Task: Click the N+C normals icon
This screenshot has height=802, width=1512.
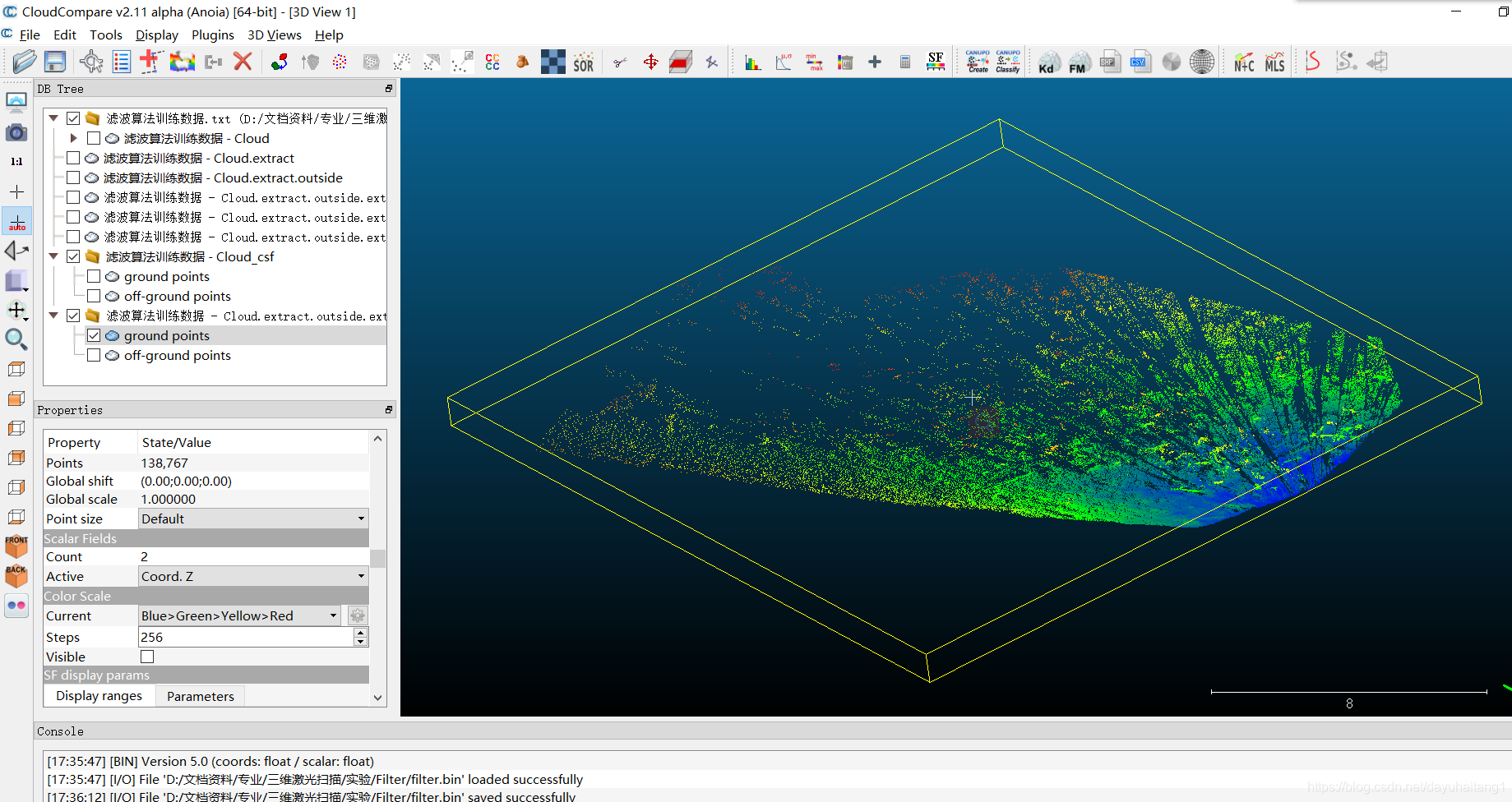Action: 1244,62
